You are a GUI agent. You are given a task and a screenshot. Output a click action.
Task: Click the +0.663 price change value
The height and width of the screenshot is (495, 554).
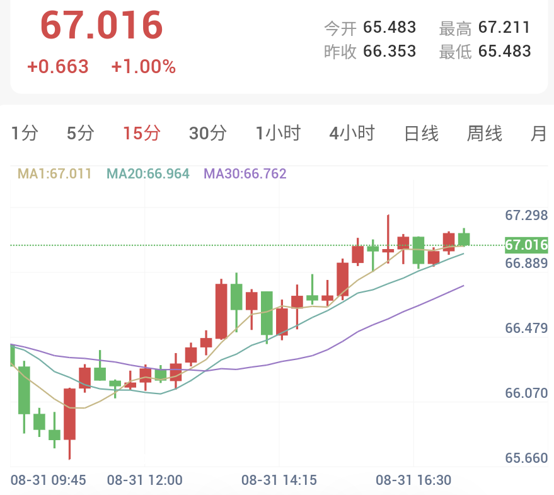[x=58, y=67]
